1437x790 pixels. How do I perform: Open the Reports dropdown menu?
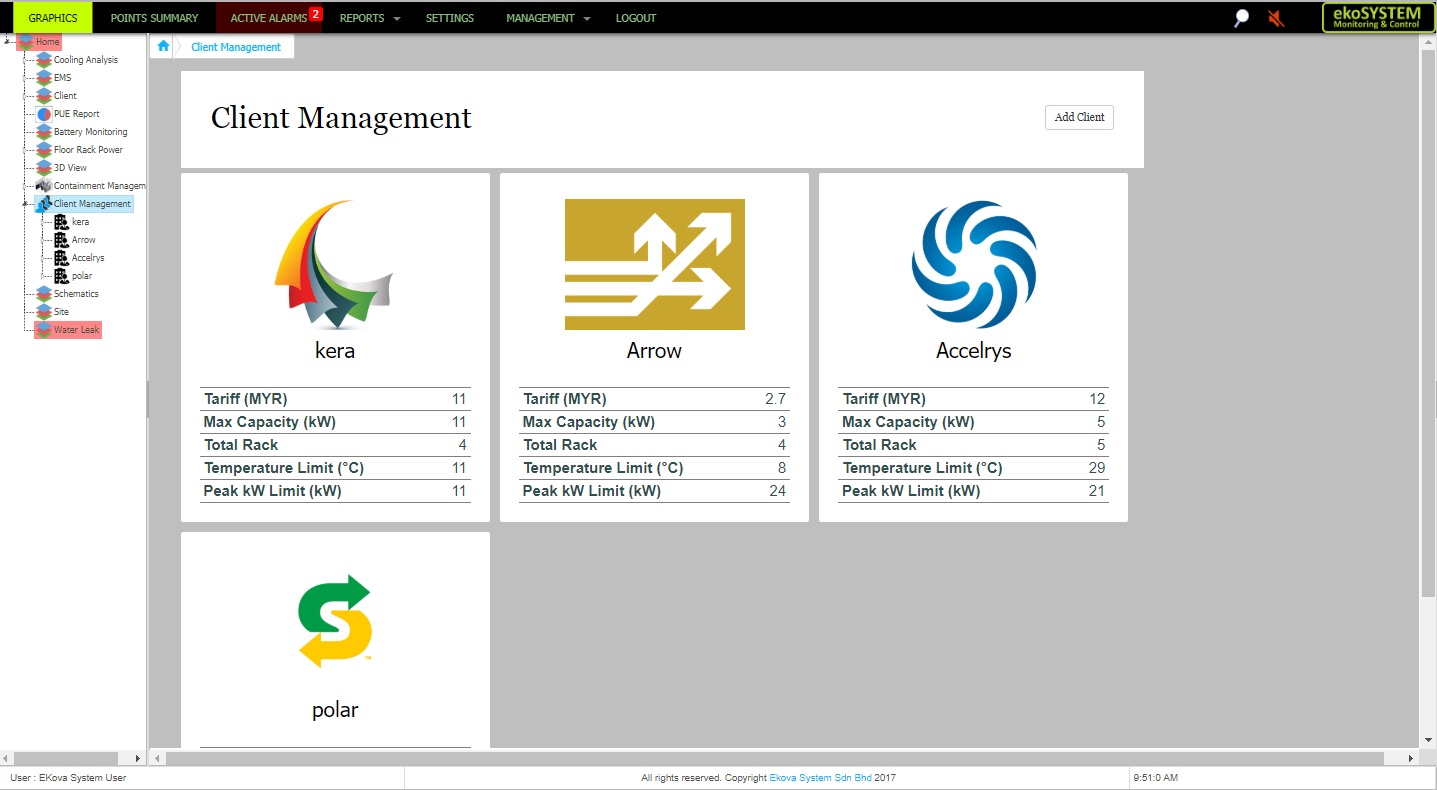(x=369, y=18)
